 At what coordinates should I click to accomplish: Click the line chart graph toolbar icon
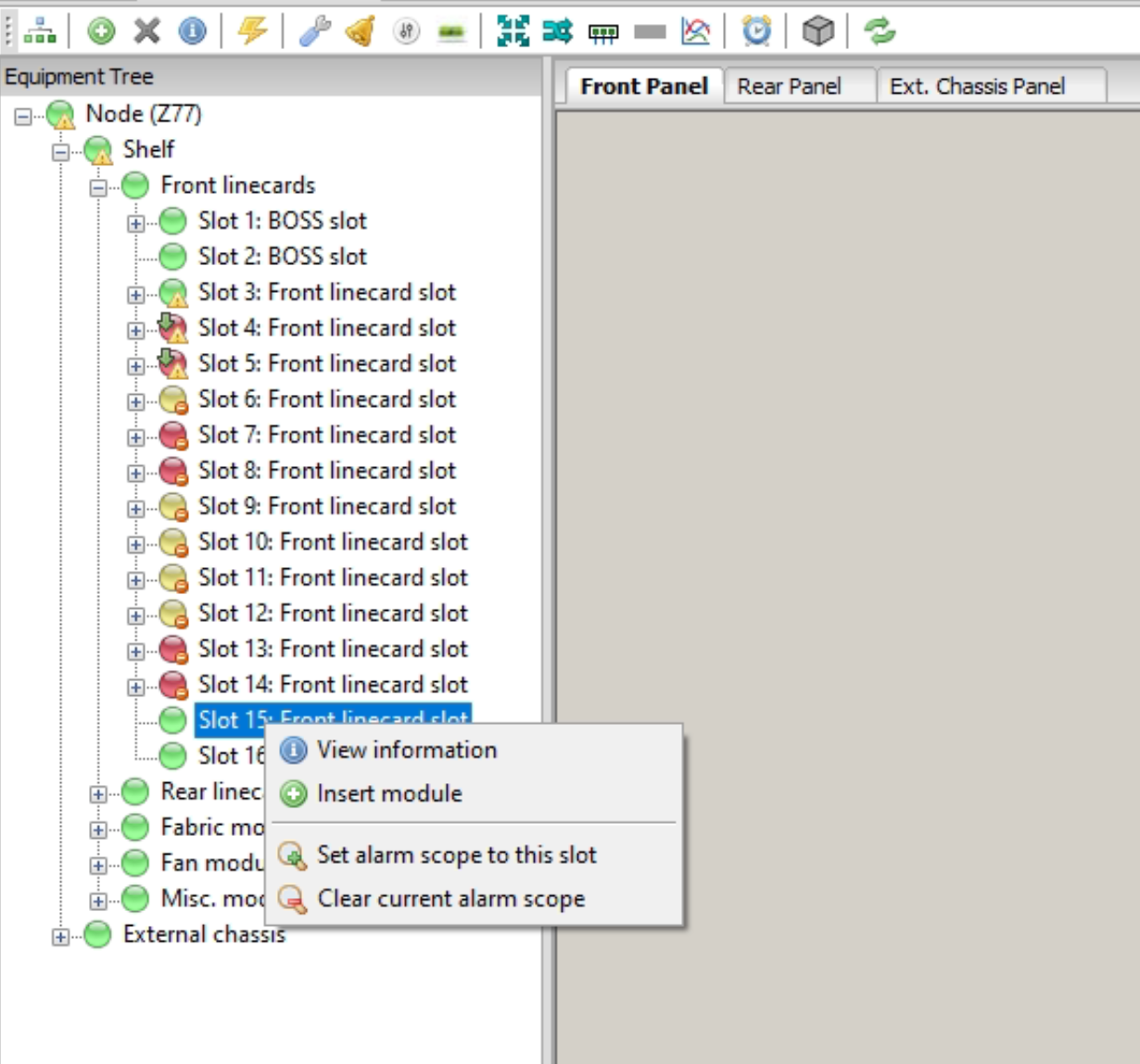pos(695,31)
